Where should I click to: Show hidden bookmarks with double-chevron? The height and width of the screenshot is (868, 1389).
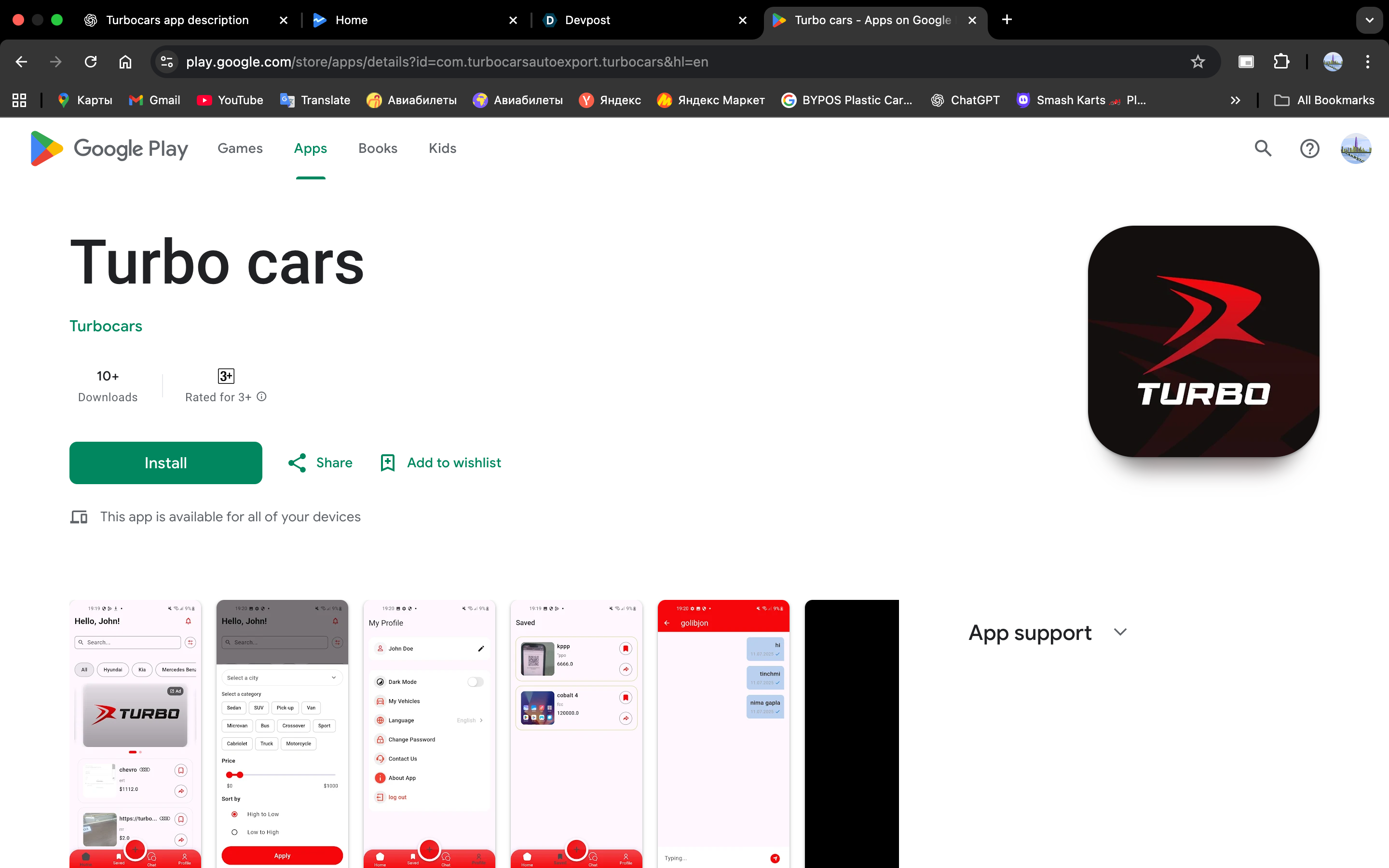coord(1235,100)
